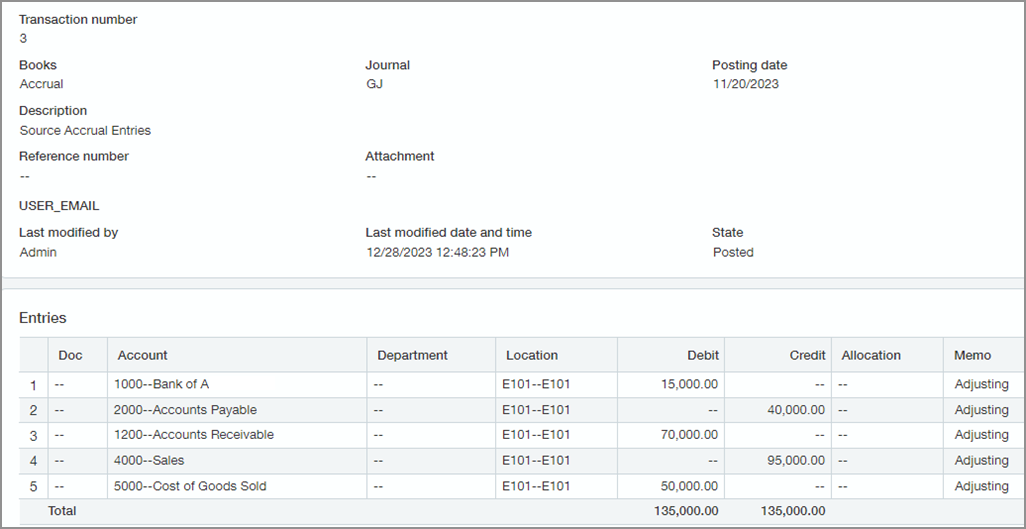Click the Memo column header

point(972,355)
